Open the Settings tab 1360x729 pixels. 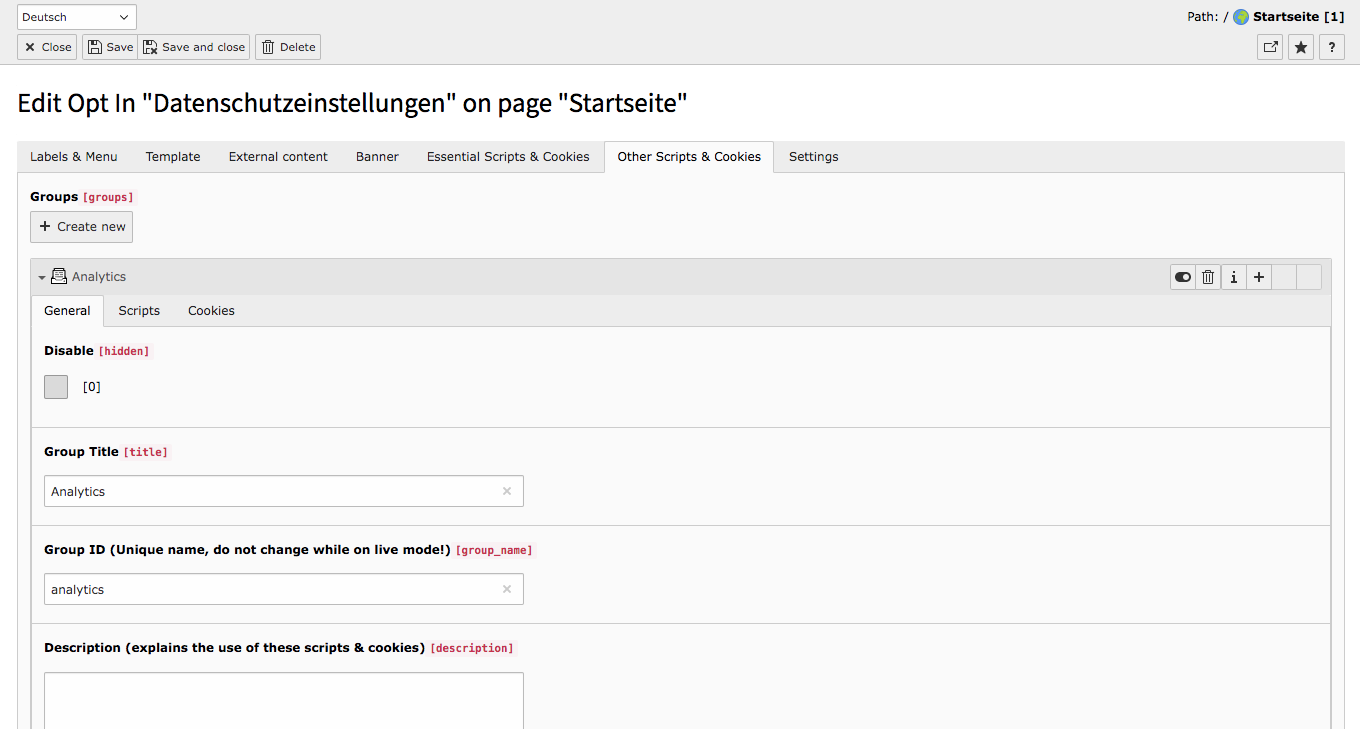[x=813, y=157]
